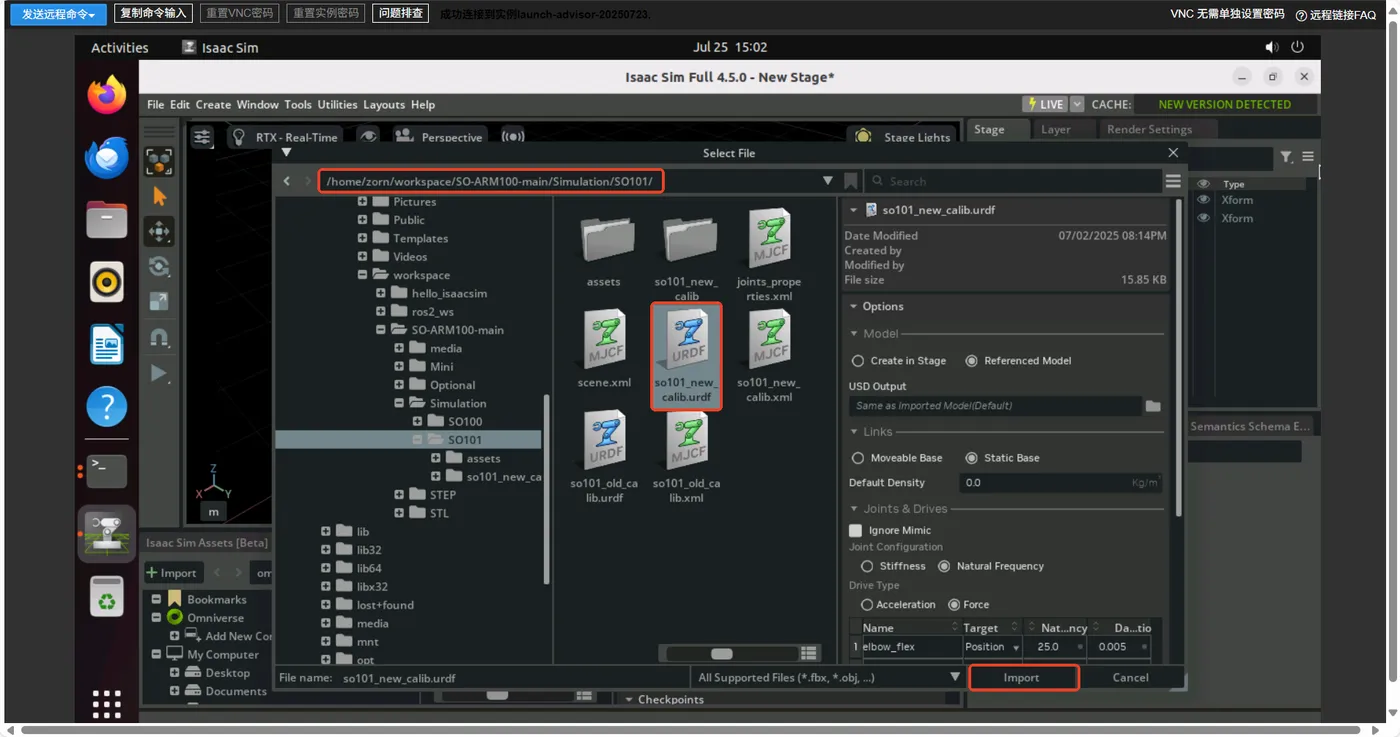The image size is (1400, 737).
Task: Select the Referenced Model radio option
Action: pyautogui.click(x=971, y=361)
